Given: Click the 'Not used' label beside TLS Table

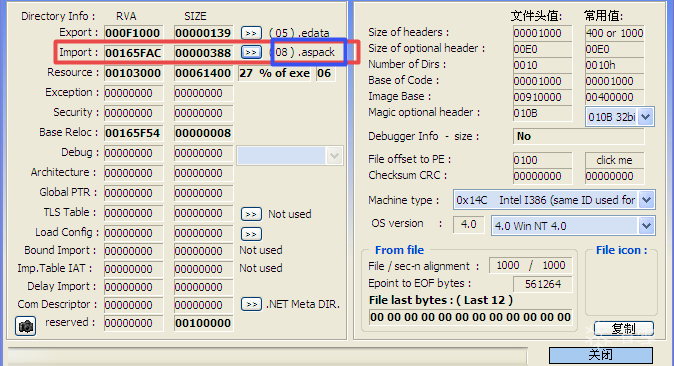Looking at the screenshot, I should point(290,214).
